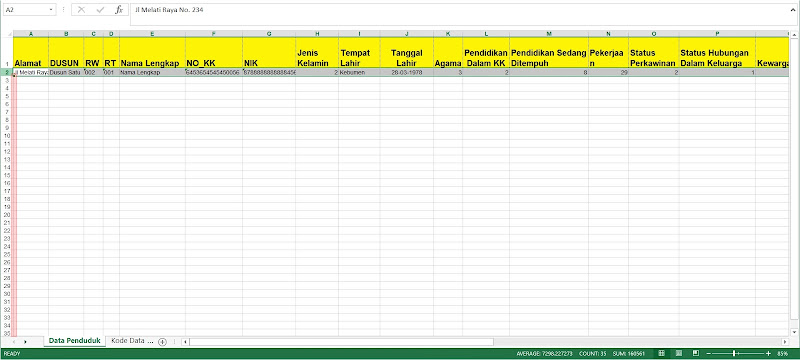The width and height of the screenshot is (800, 360).
Task: Select the DUSUN header cell
Action: point(66,53)
